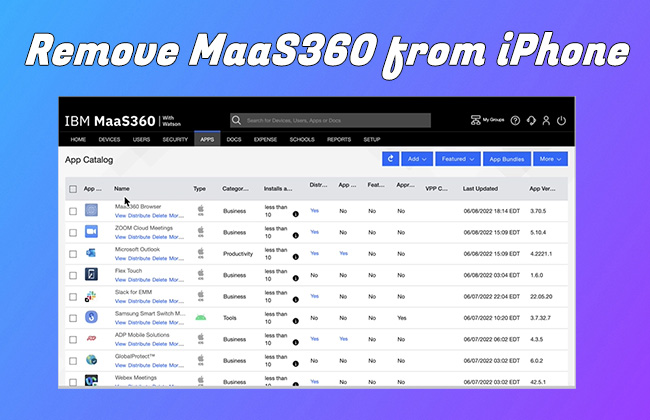Focus the Search for Devices, Users field
The width and height of the screenshot is (650, 420).
pos(330,120)
